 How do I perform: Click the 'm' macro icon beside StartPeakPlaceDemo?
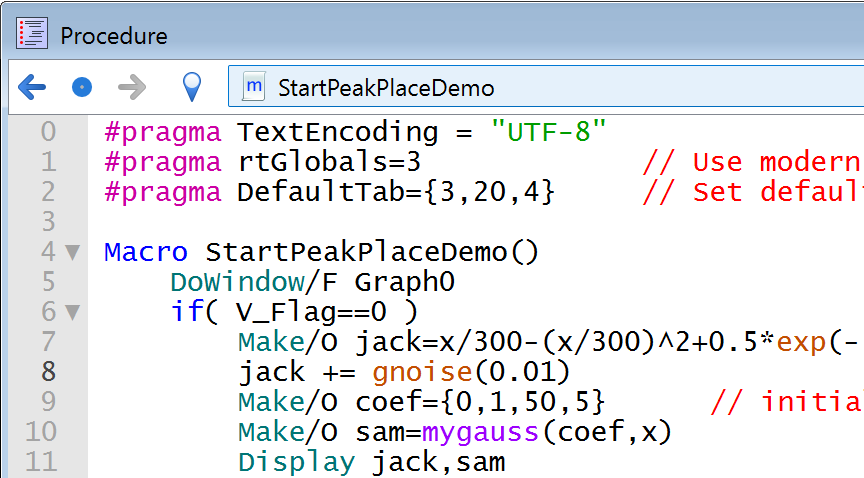[x=255, y=88]
